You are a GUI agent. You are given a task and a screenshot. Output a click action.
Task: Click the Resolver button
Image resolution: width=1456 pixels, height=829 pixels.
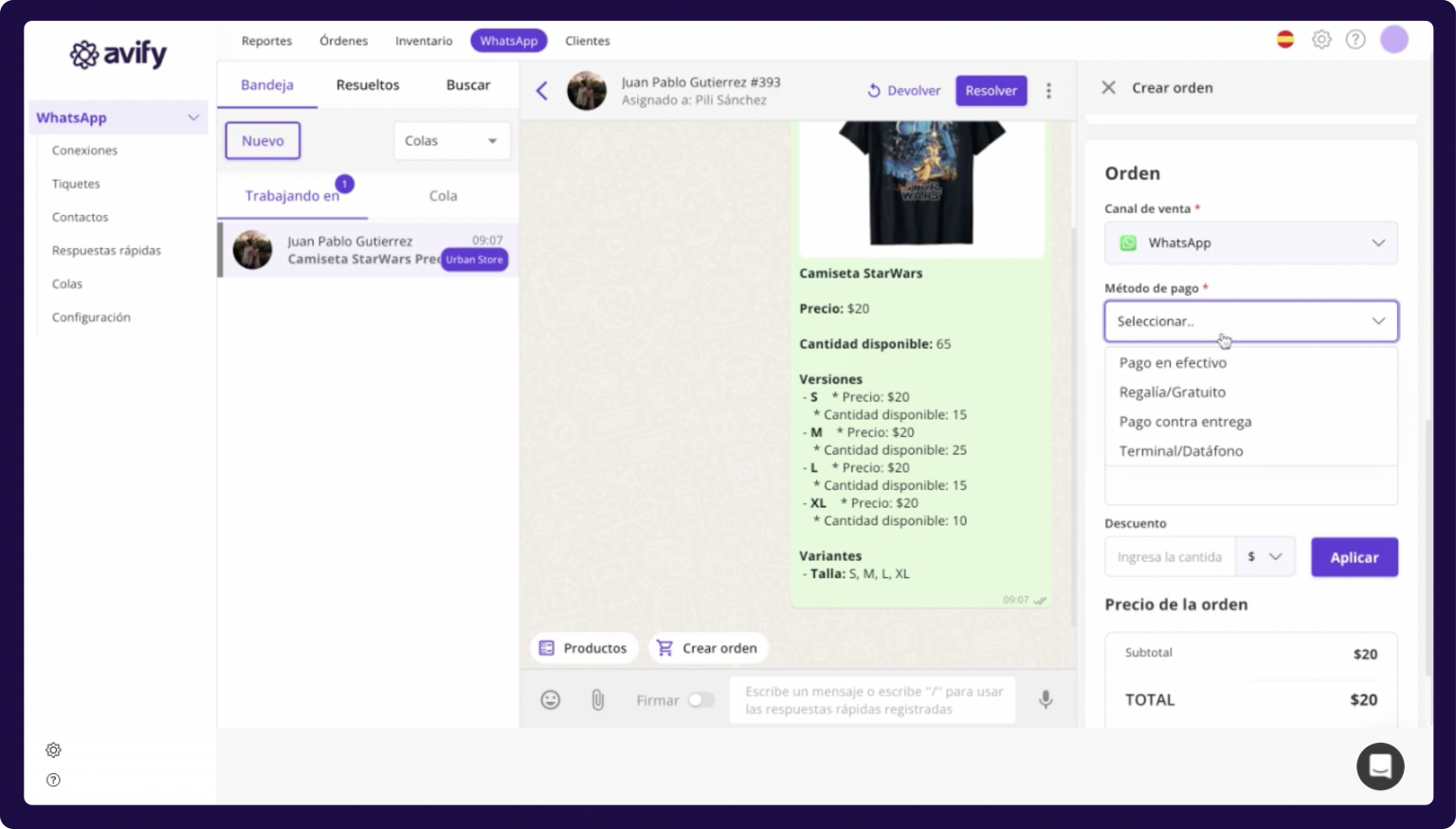[x=991, y=91]
